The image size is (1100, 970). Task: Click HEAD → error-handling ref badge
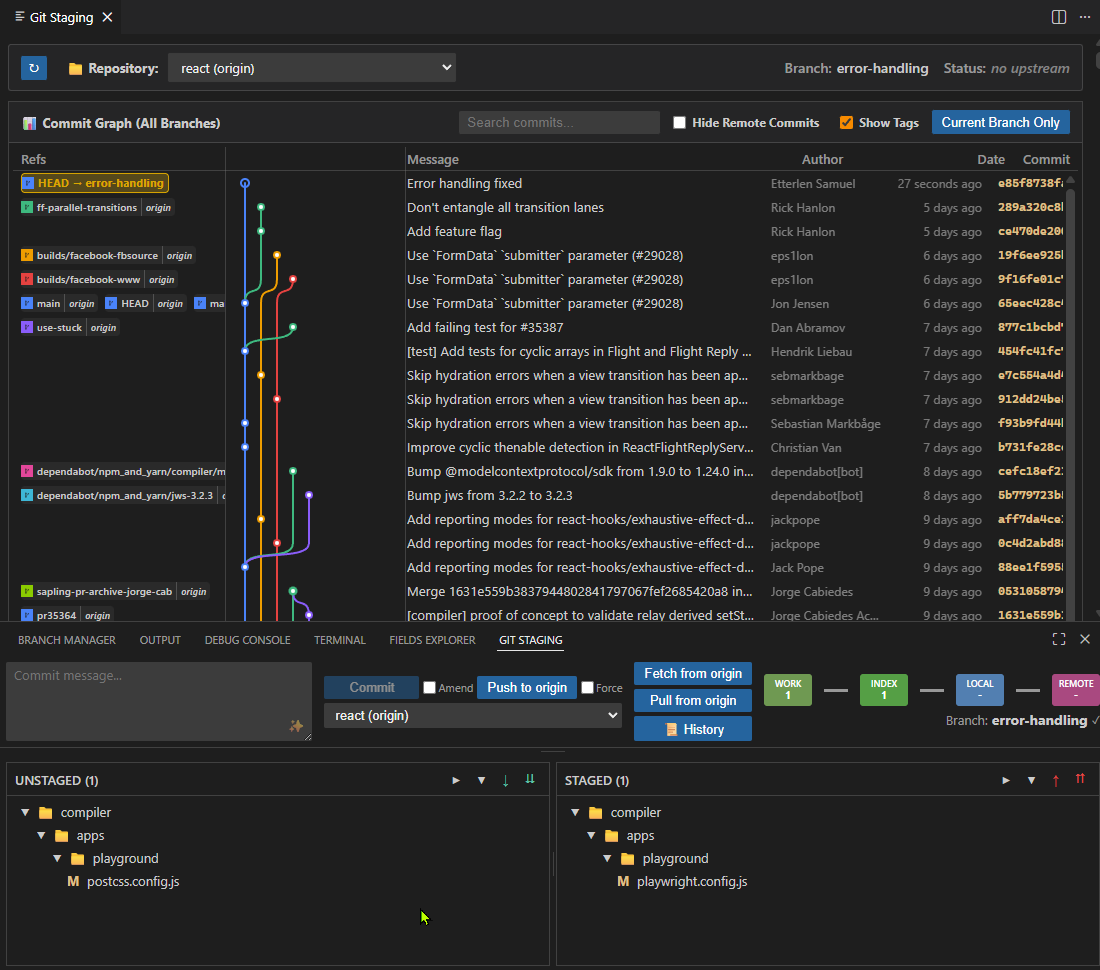coord(95,183)
